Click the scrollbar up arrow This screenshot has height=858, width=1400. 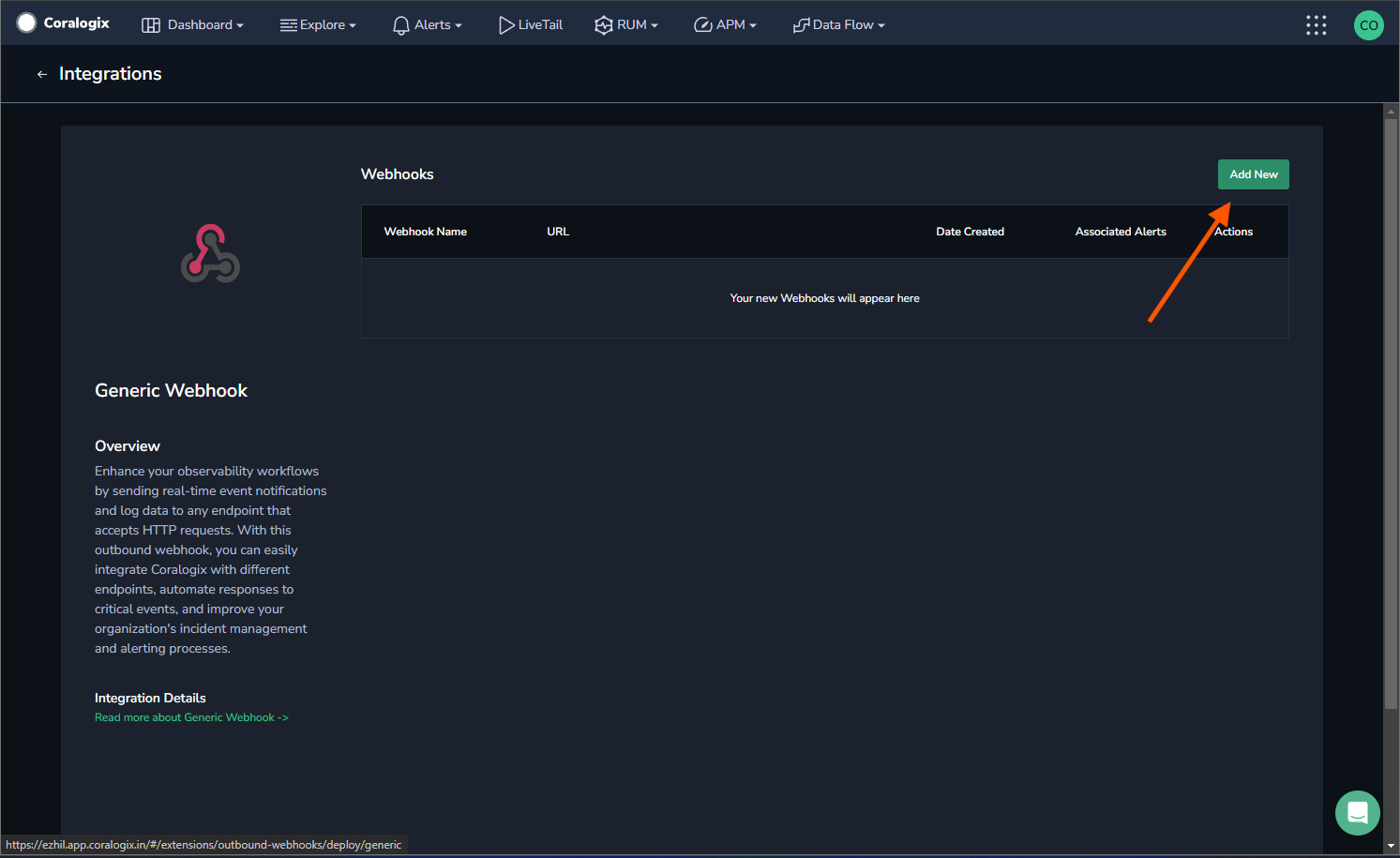point(1392,111)
